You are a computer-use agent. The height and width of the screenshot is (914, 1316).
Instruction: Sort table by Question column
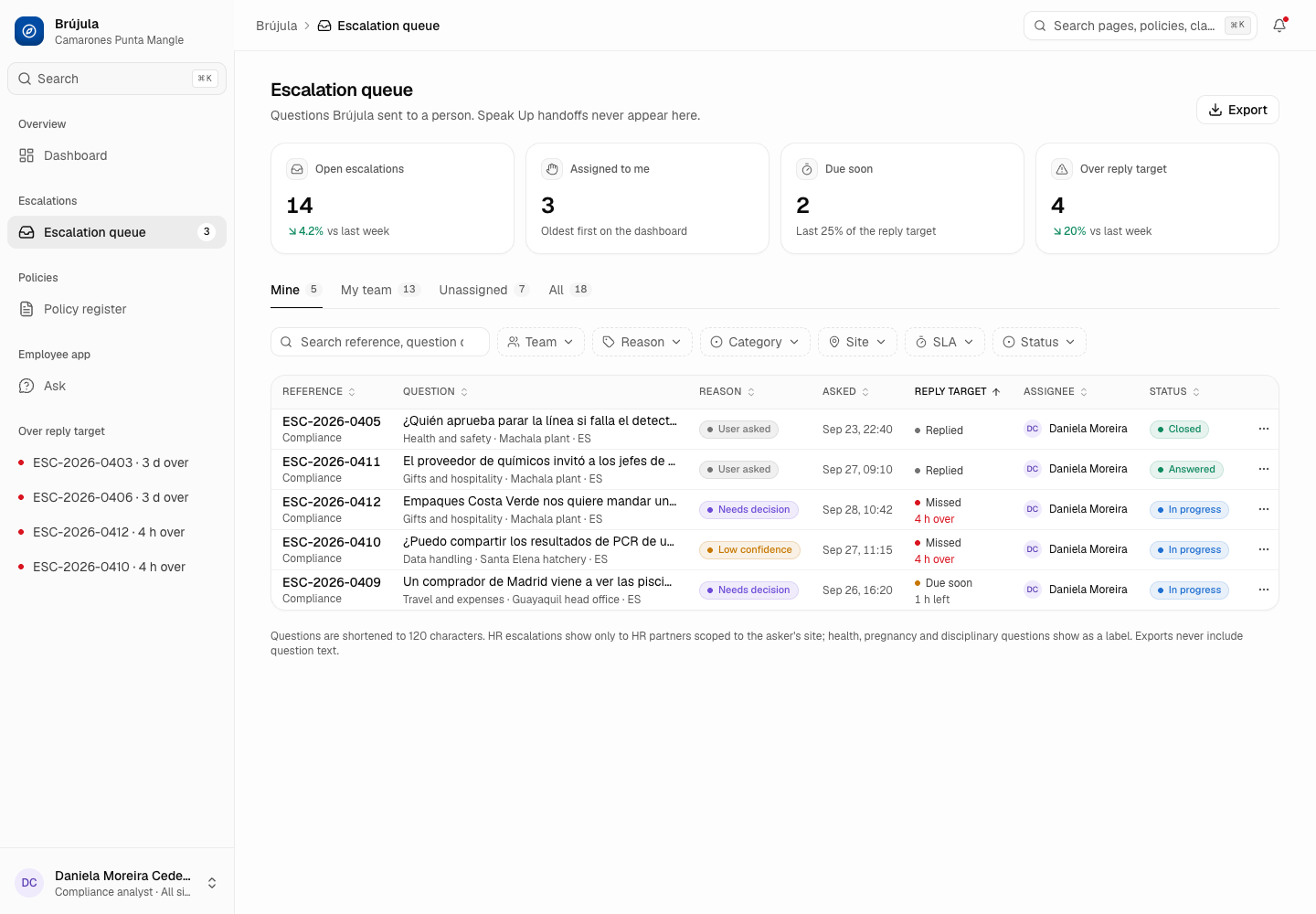click(436, 391)
